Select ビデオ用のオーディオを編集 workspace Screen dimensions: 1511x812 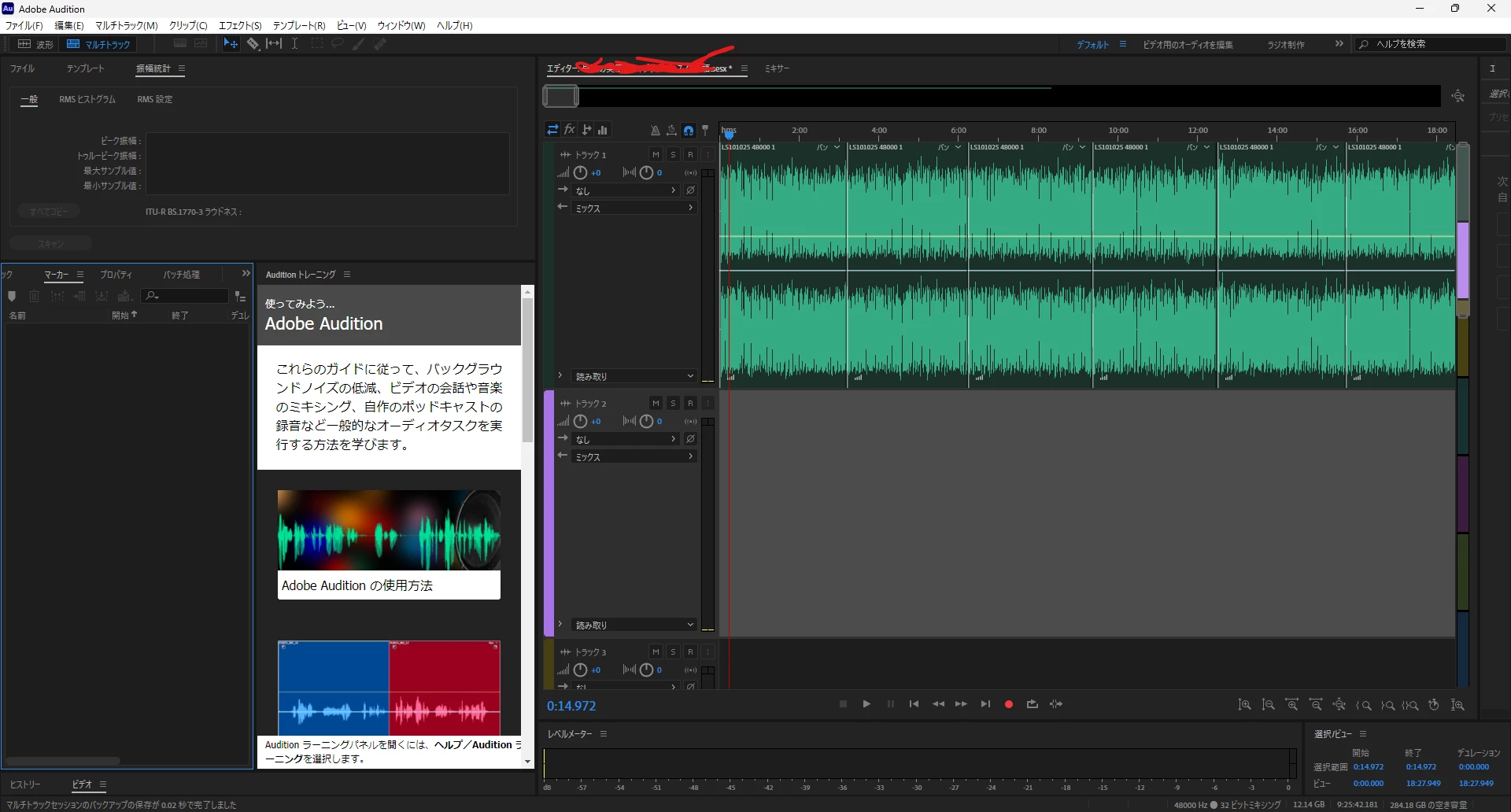tap(1188, 45)
